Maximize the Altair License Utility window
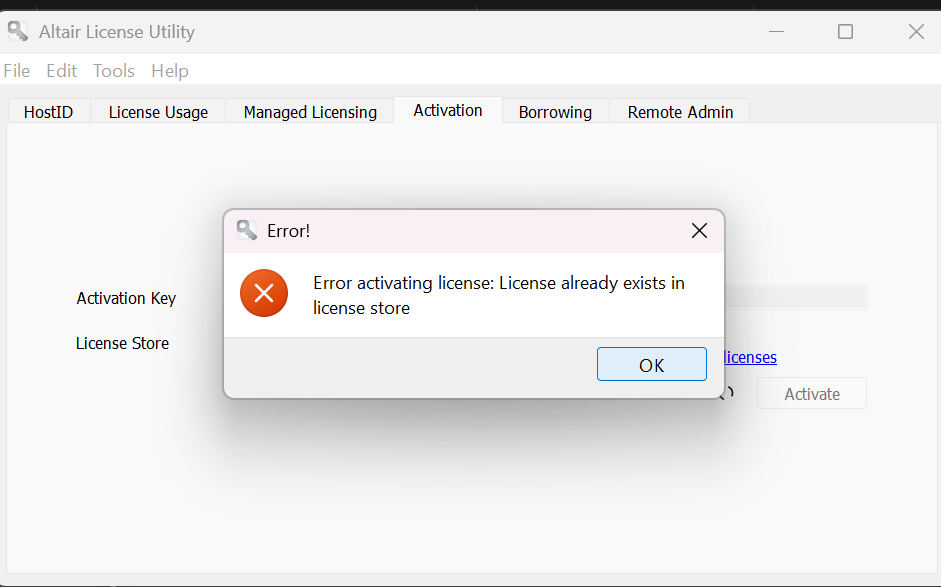 point(845,31)
